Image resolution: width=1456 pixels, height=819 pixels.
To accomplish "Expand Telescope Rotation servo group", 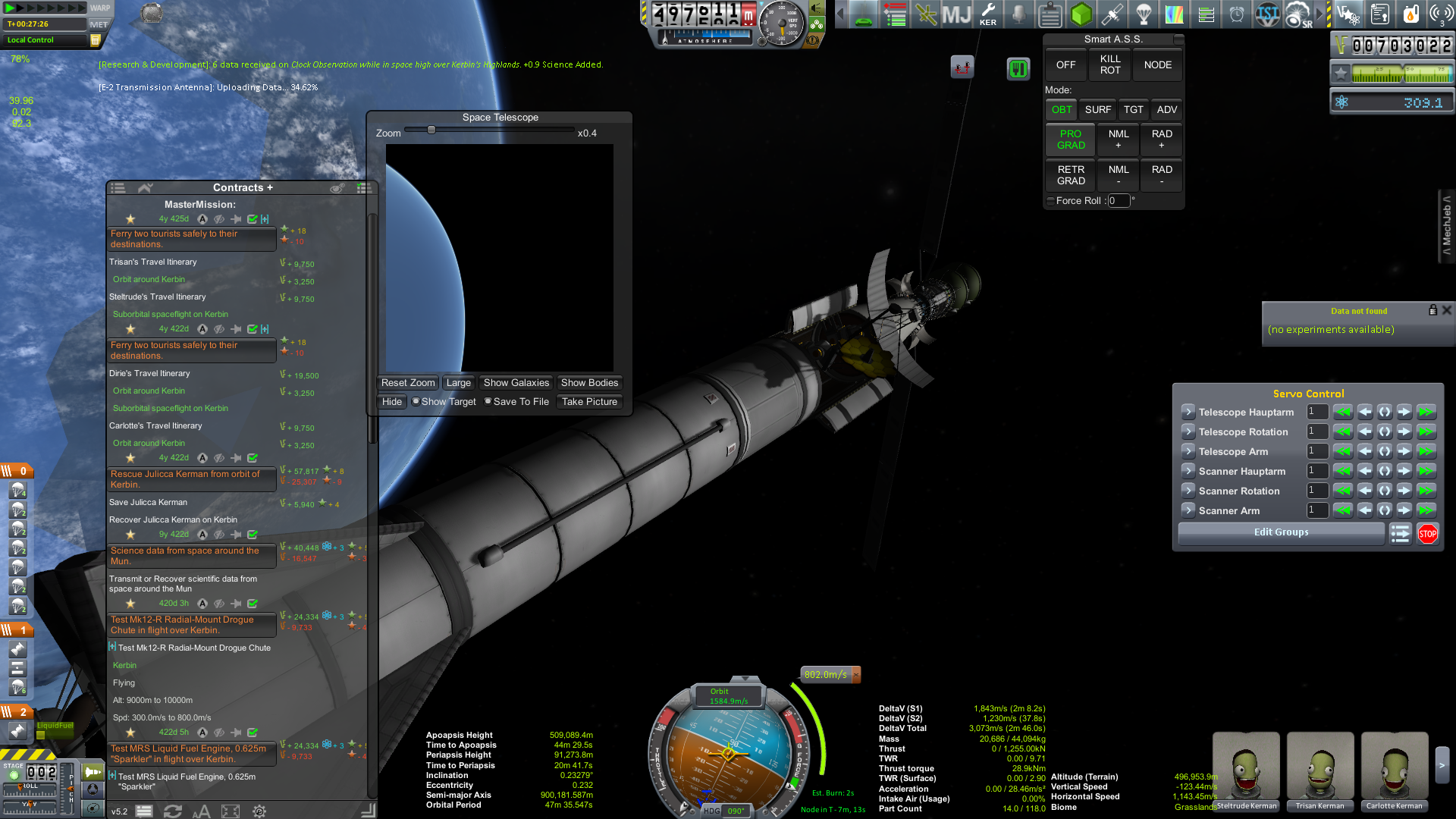I will 1188,431.
